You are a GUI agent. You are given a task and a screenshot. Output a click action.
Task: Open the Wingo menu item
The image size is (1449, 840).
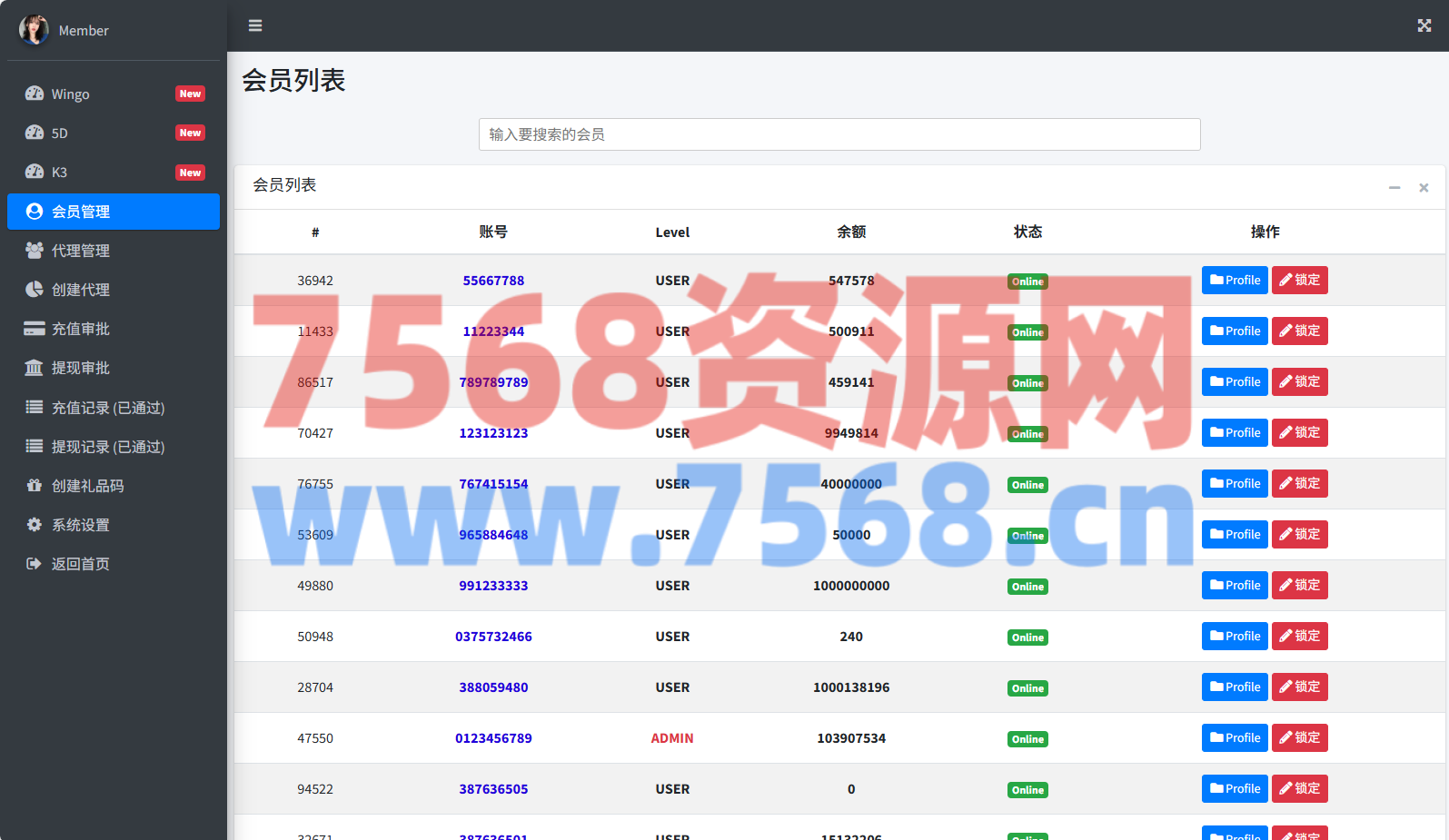pos(70,94)
